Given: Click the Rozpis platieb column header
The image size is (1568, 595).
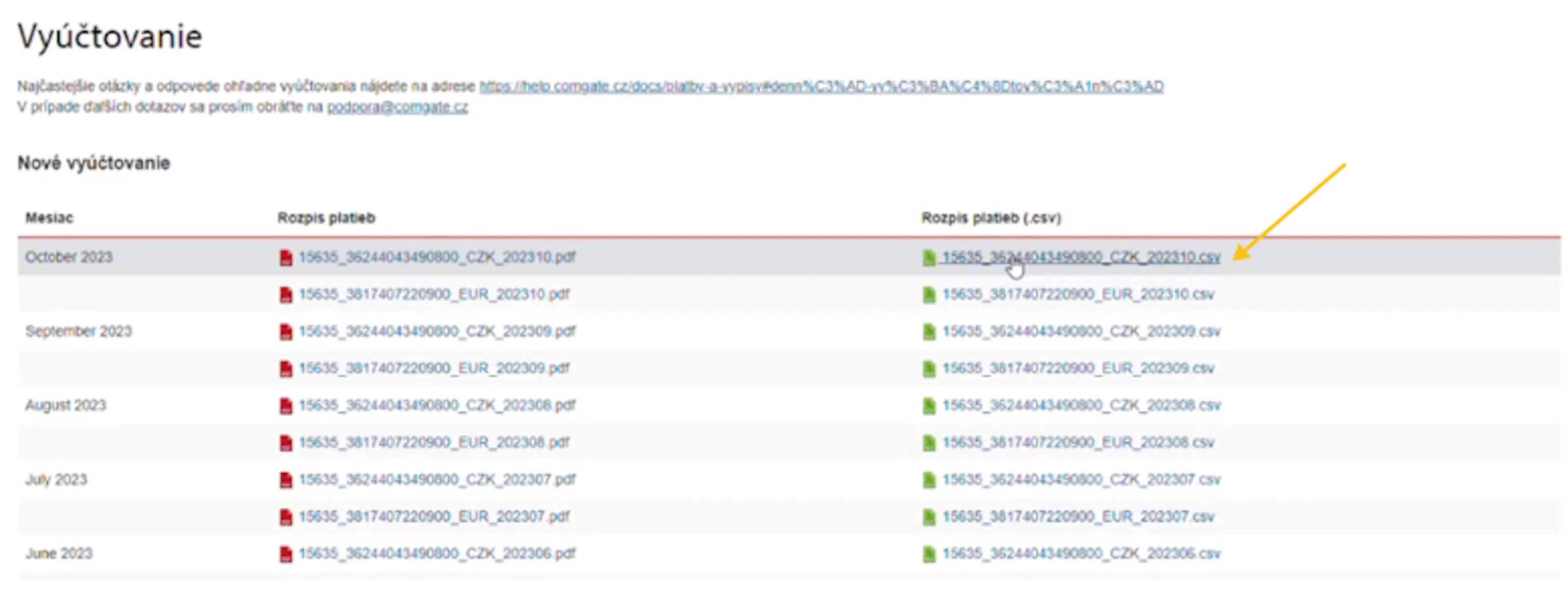Looking at the screenshot, I should click(326, 218).
